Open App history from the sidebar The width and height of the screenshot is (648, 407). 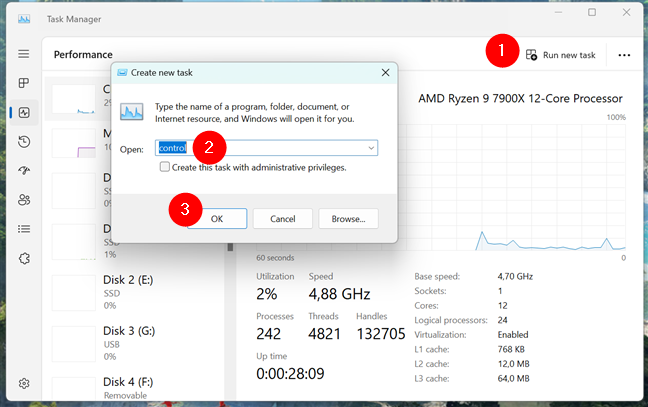click(24, 142)
